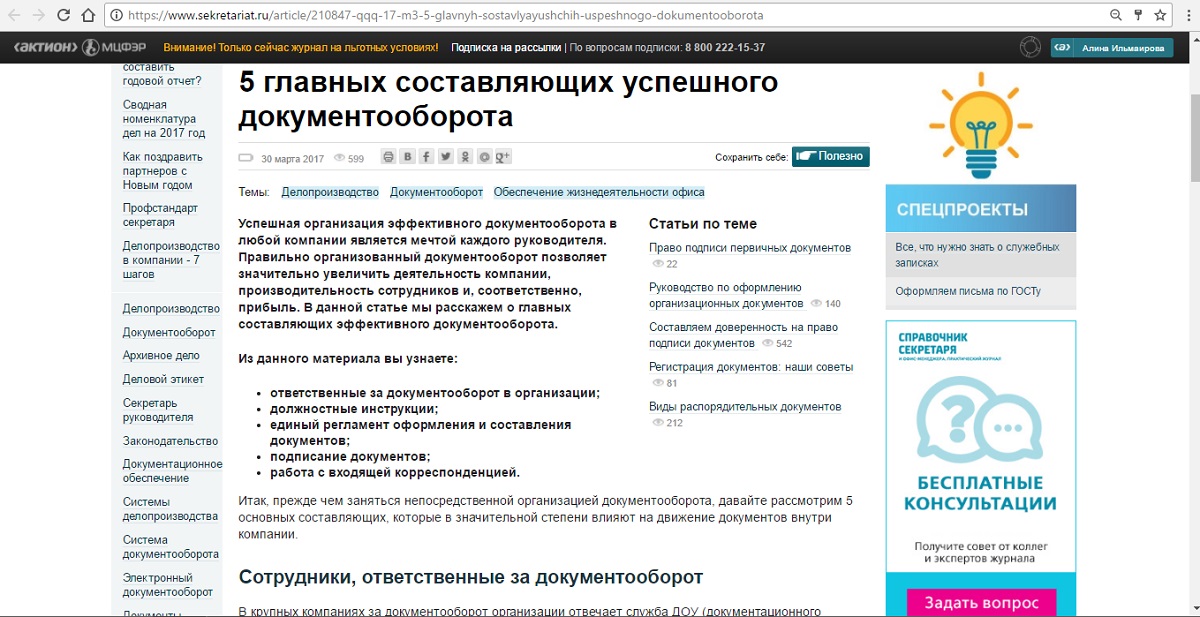Open the circular icon near user name
Viewport: 1200px width, 617px height.
click(x=1029, y=47)
